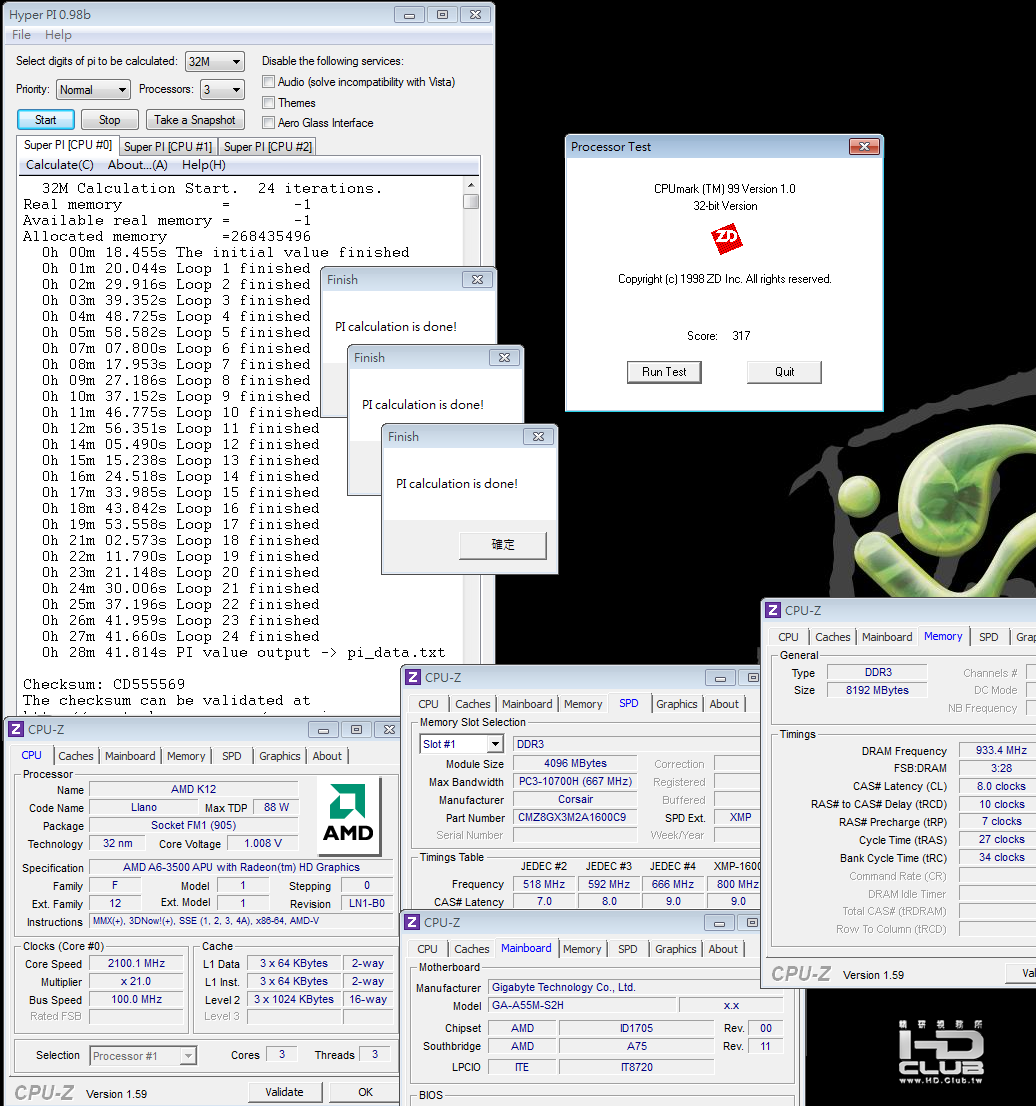The width and height of the screenshot is (1036, 1106).
Task: Open the Graphics tab in the CPU-Z CPU window
Action: [279, 755]
